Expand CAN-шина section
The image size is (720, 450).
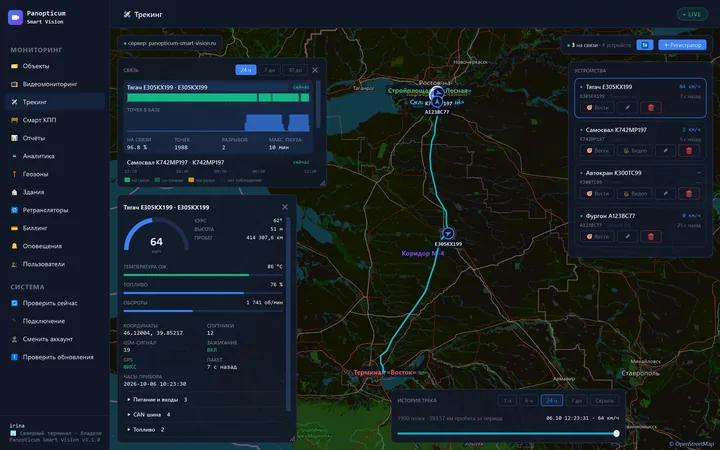[x=203, y=415]
